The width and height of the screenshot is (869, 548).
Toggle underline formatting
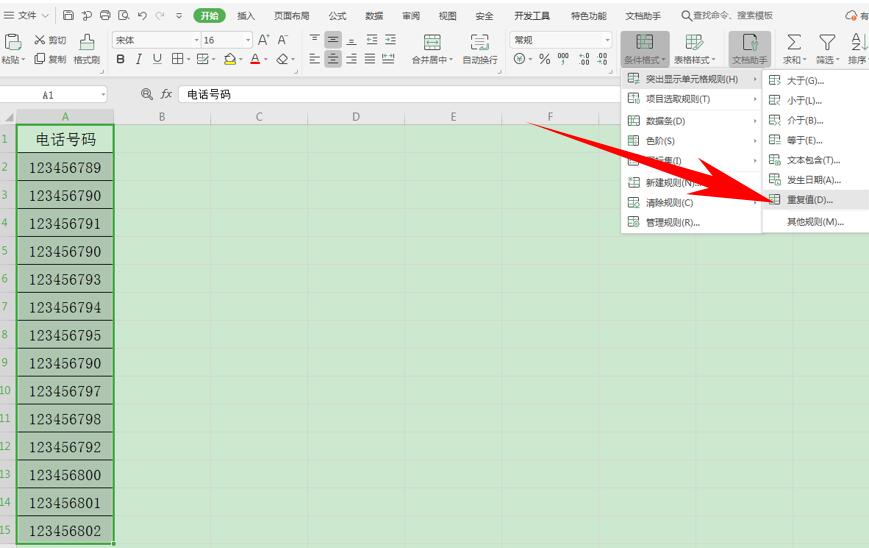tap(157, 59)
